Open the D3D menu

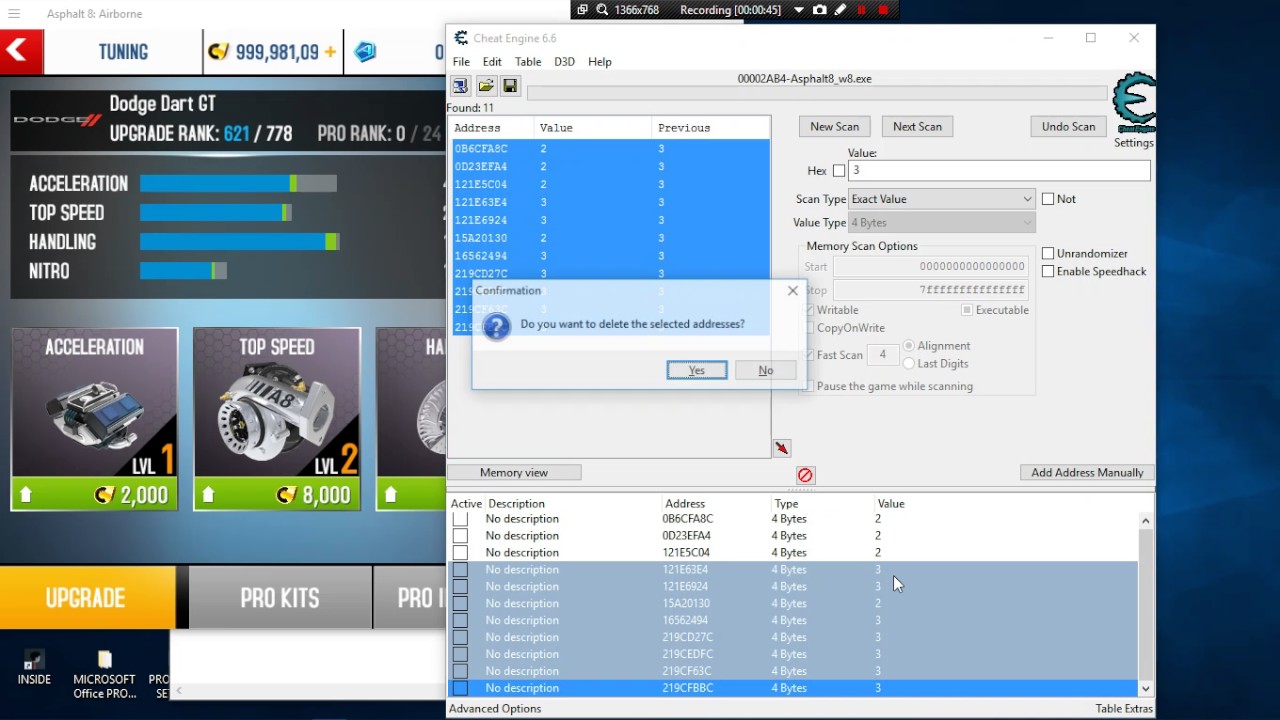point(564,62)
